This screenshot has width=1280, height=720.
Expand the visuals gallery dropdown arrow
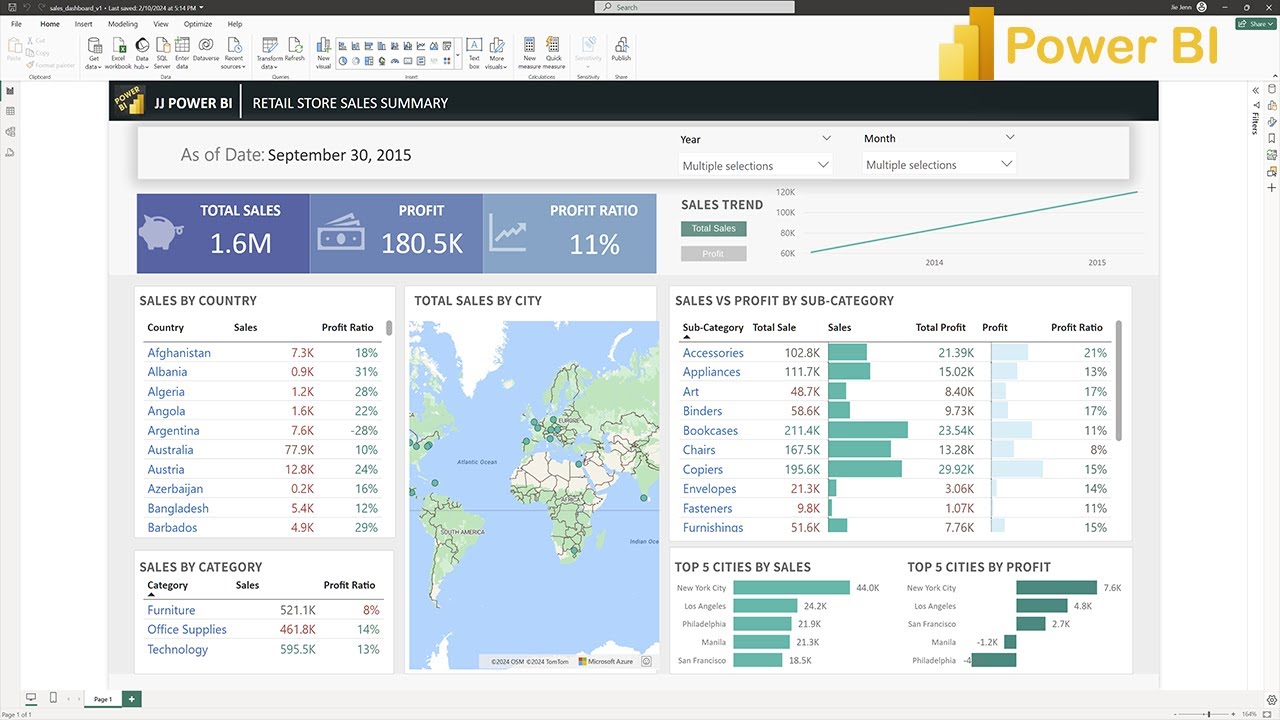click(457, 53)
